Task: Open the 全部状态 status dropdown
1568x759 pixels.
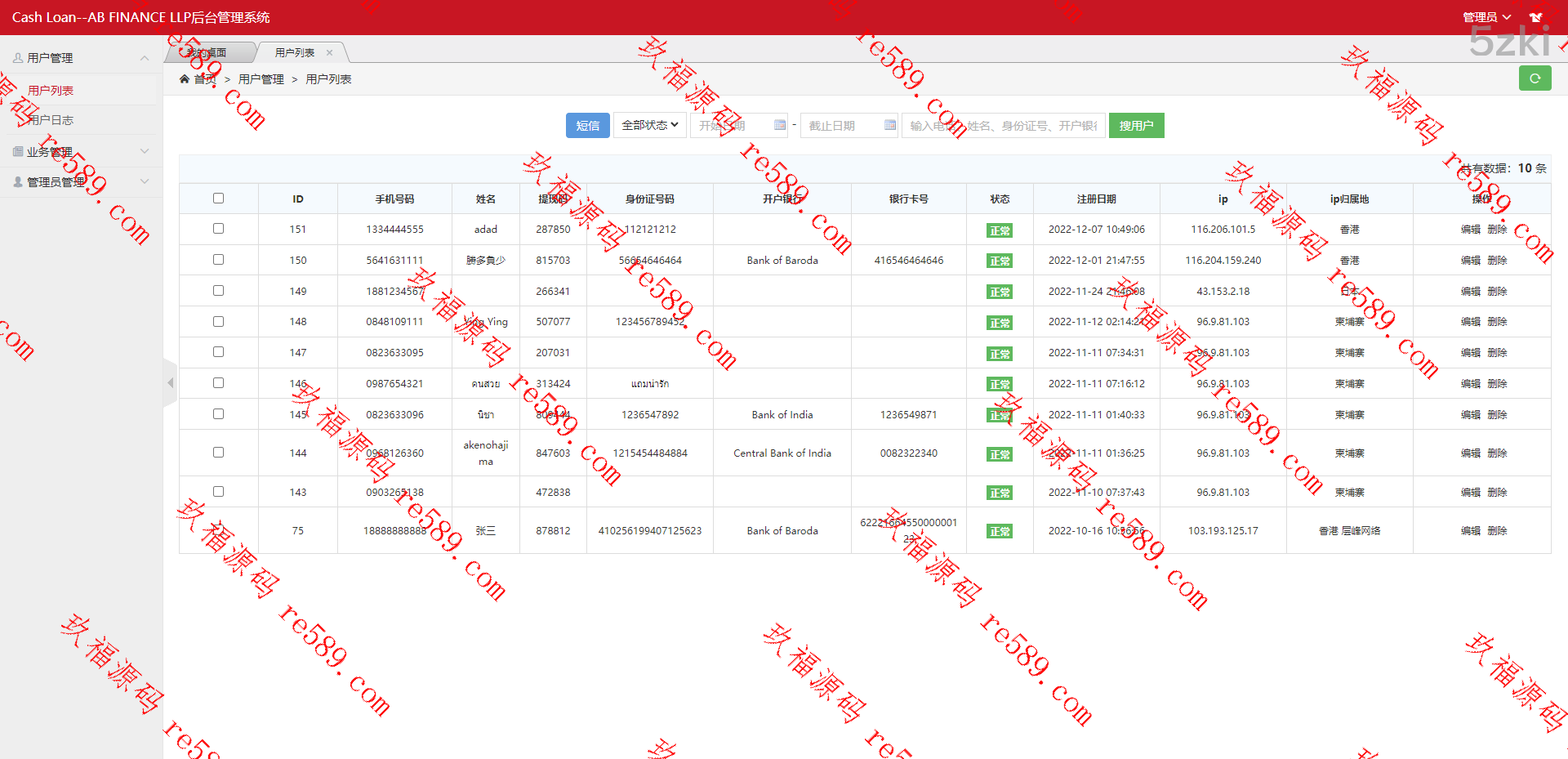Action: click(x=649, y=125)
